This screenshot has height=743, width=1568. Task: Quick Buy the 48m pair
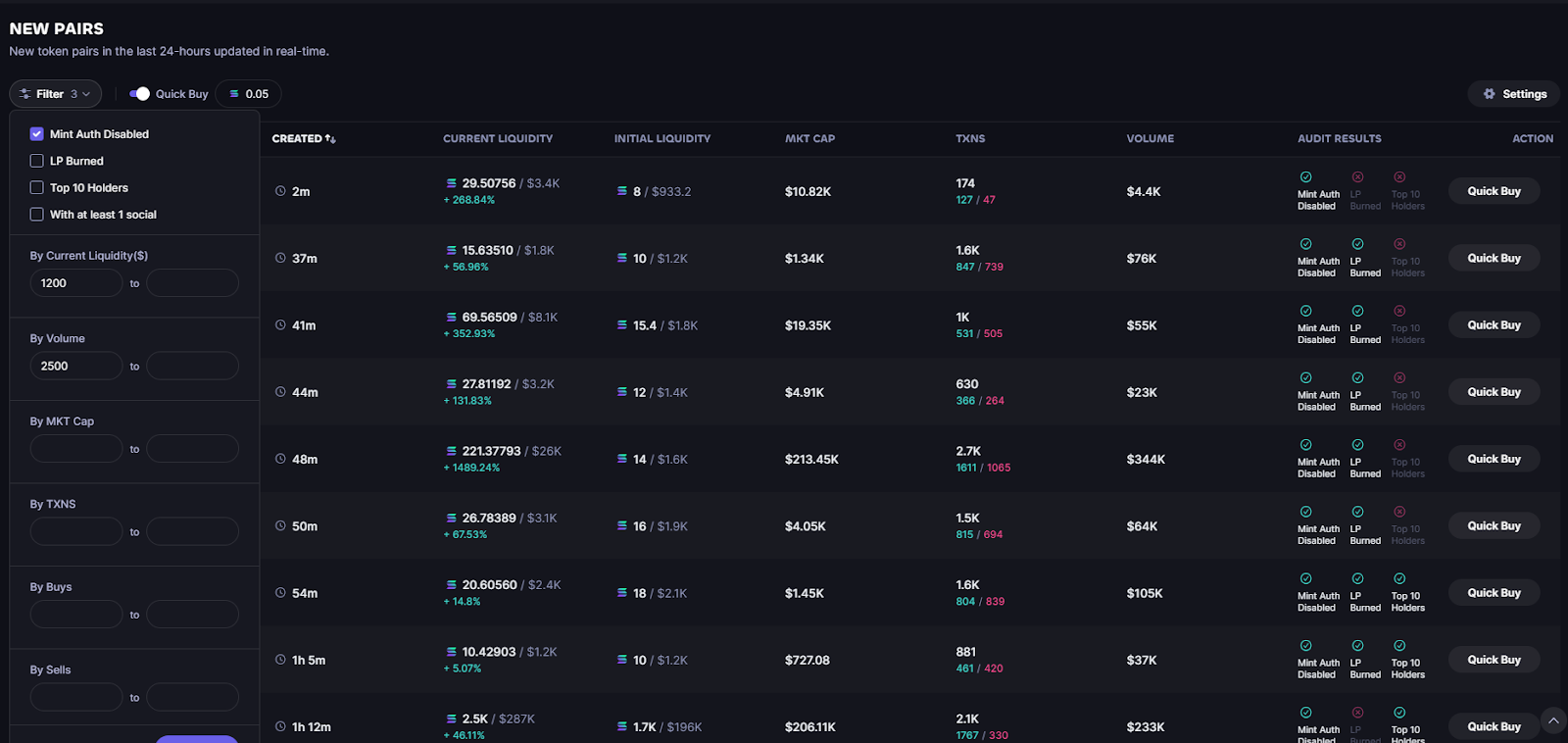coord(1494,459)
